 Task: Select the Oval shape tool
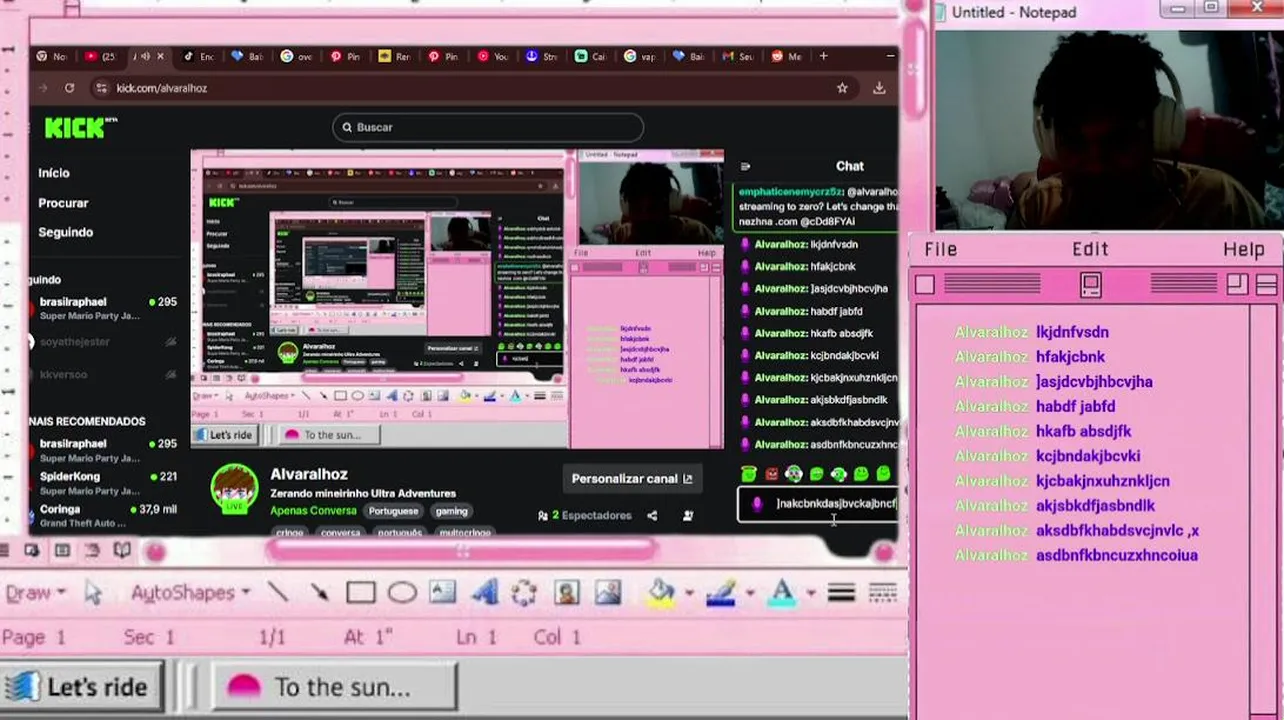click(x=402, y=593)
